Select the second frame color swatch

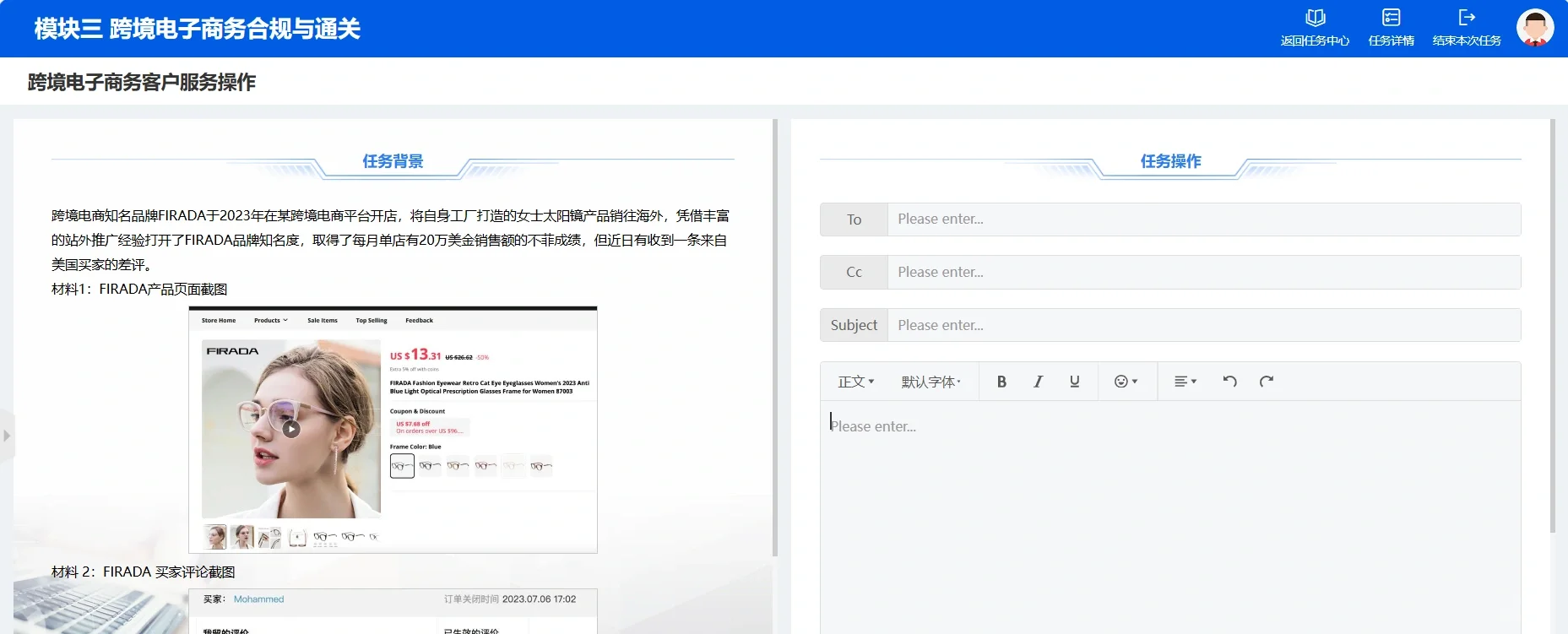pos(430,466)
